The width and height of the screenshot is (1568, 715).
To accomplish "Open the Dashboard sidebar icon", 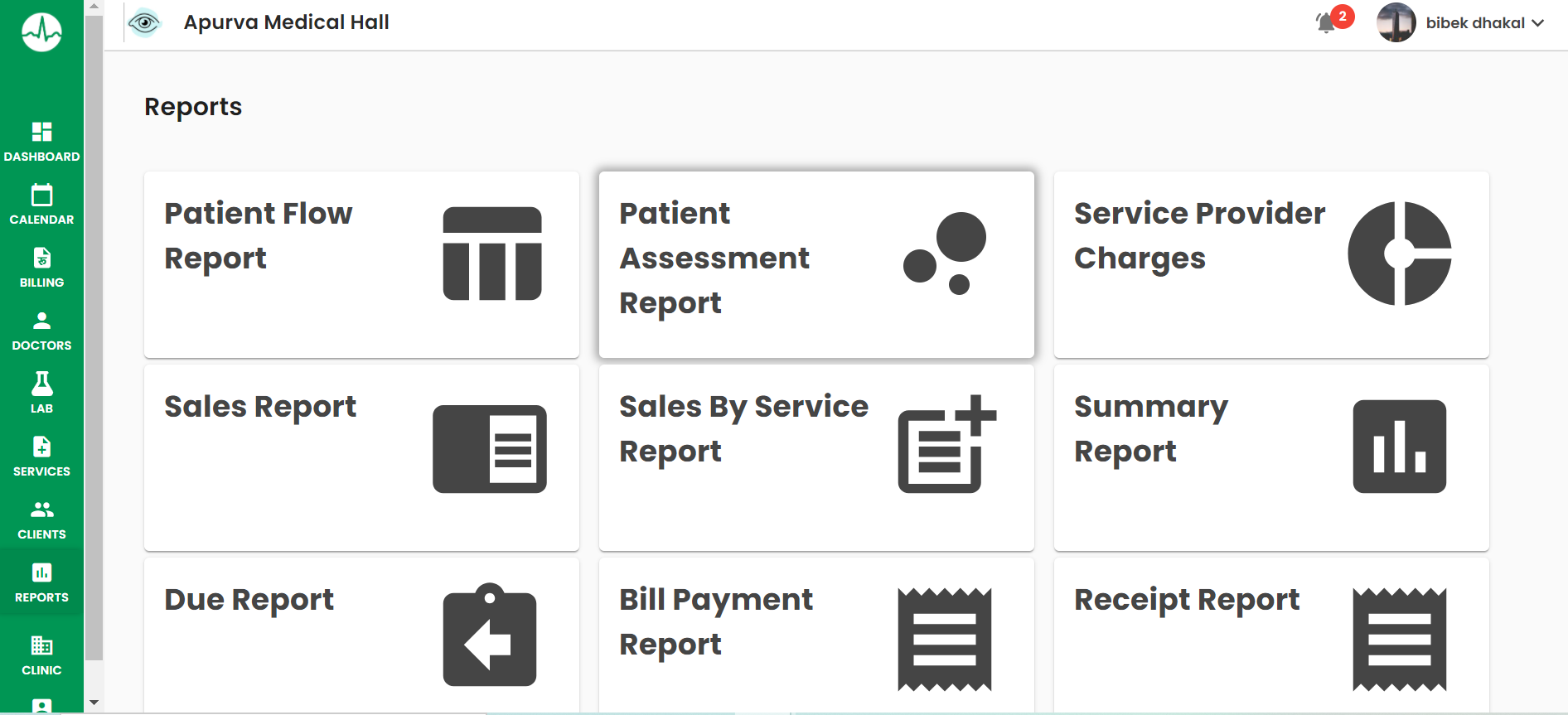I will pos(41,132).
